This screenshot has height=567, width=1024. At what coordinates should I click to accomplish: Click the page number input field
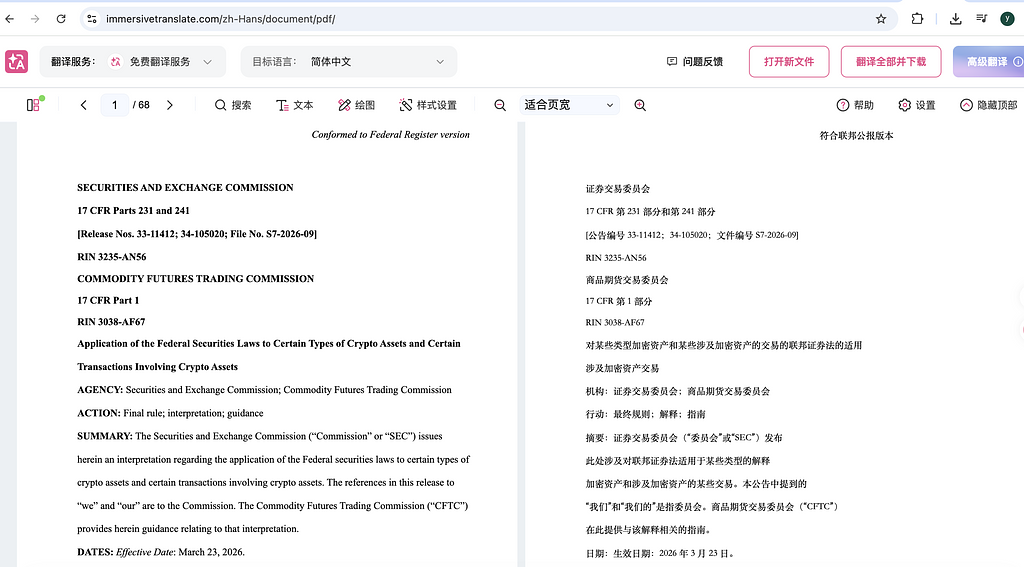pyautogui.click(x=115, y=105)
